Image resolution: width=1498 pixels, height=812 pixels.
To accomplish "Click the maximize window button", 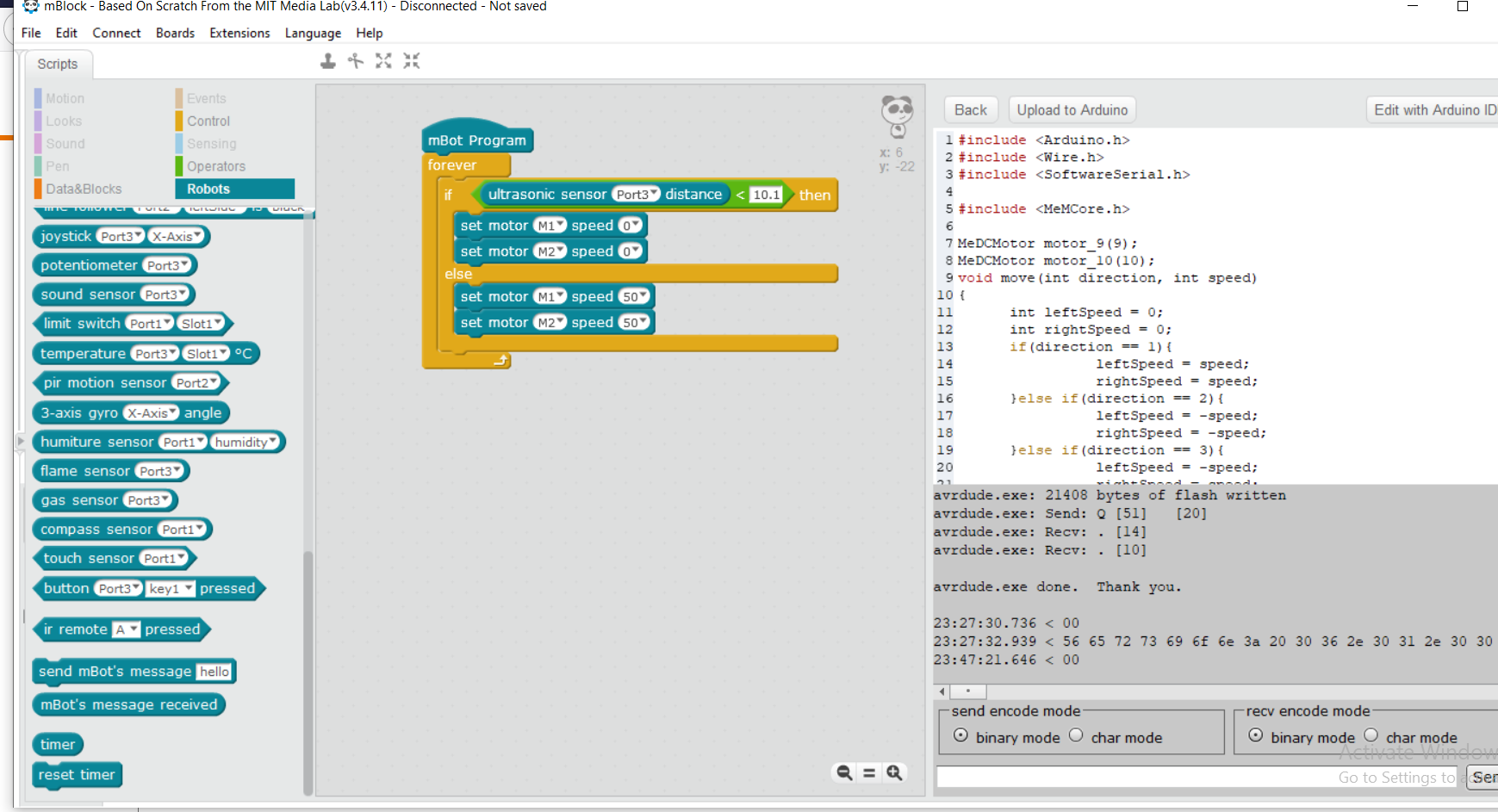I will tap(1462, 6).
